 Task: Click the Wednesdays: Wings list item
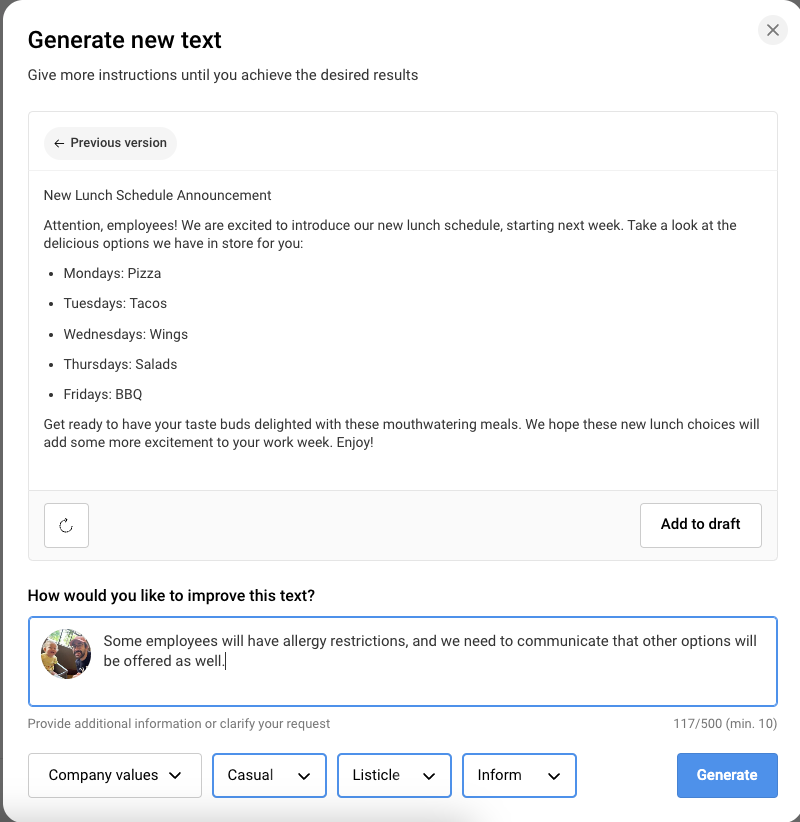(125, 334)
